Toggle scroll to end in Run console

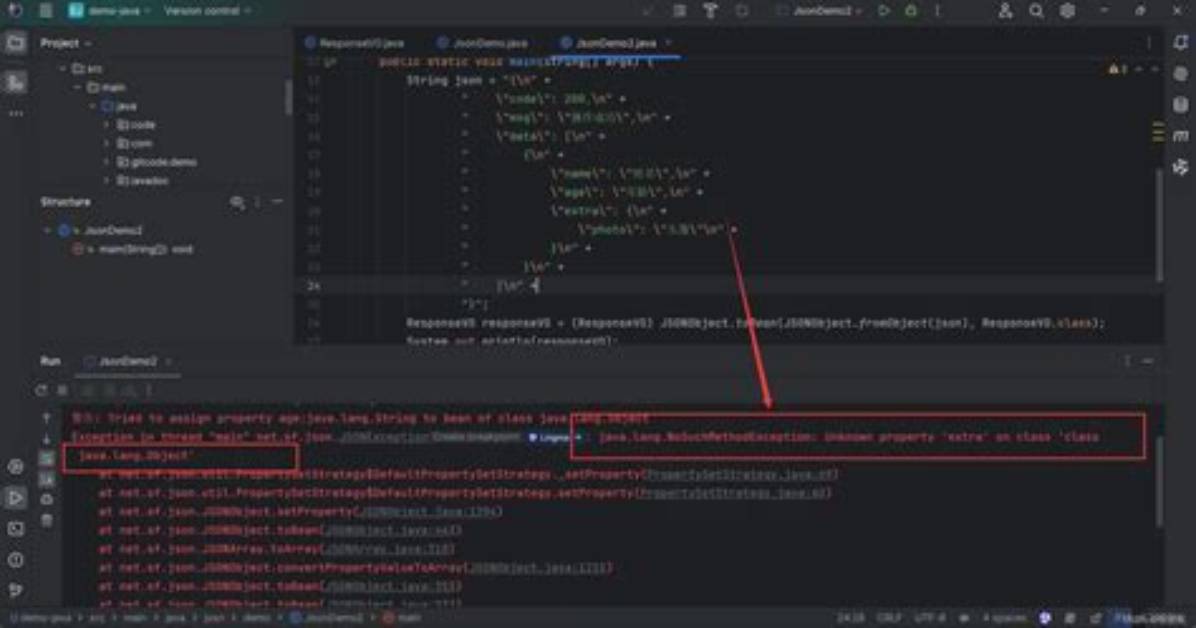pyautogui.click(x=47, y=479)
